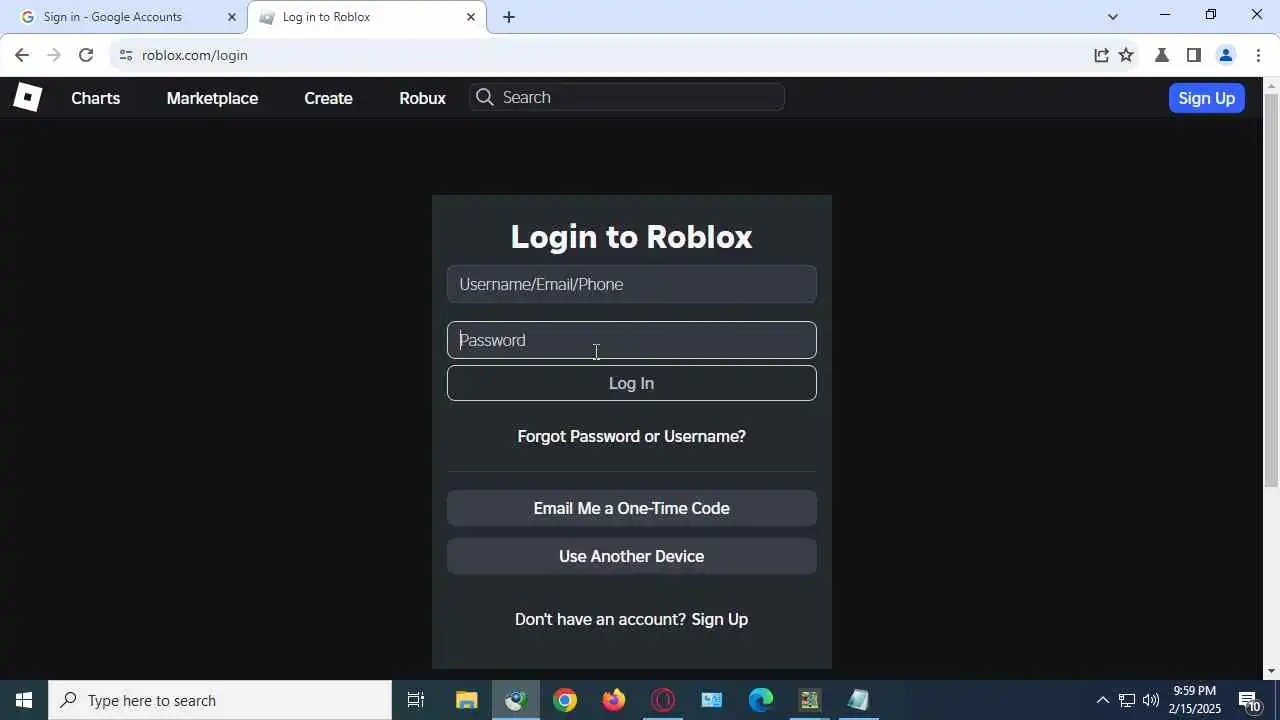
Task: Open the Windows Start menu
Action: (24, 700)
